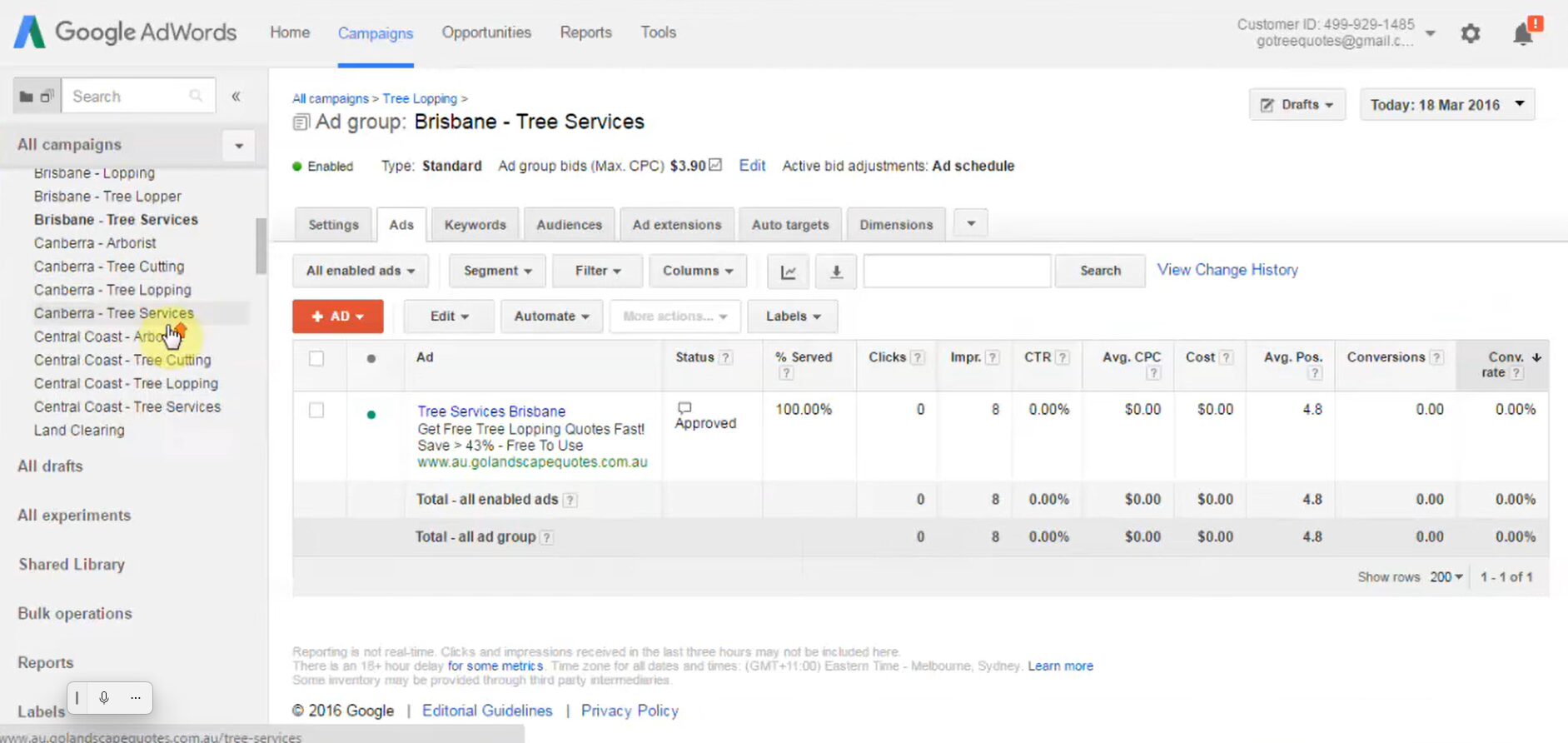Open Shared Library in sidebar
This screenshot has height=743, width=1568.
point(72,565)
